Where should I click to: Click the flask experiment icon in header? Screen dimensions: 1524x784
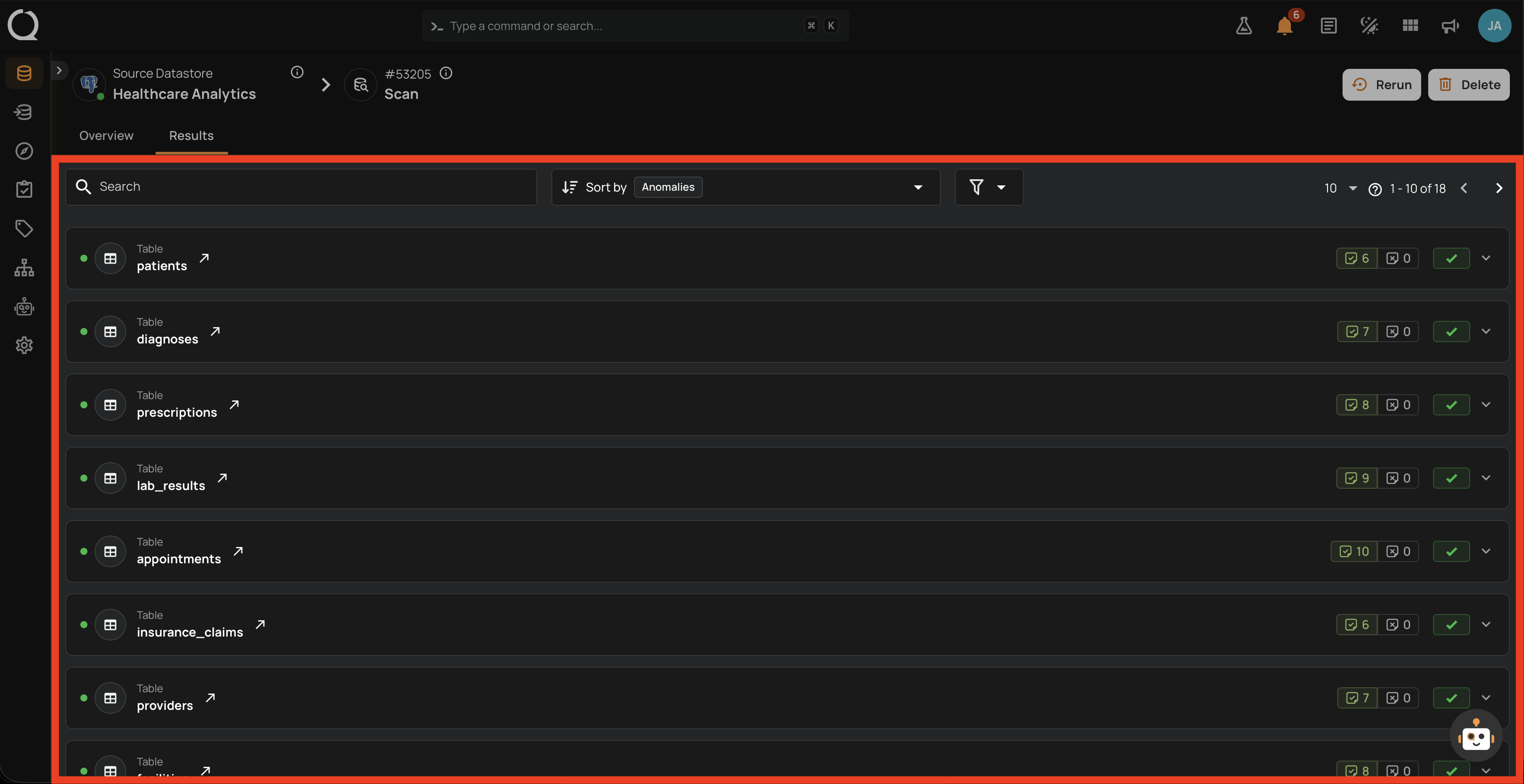click(x=1244, y=26)
